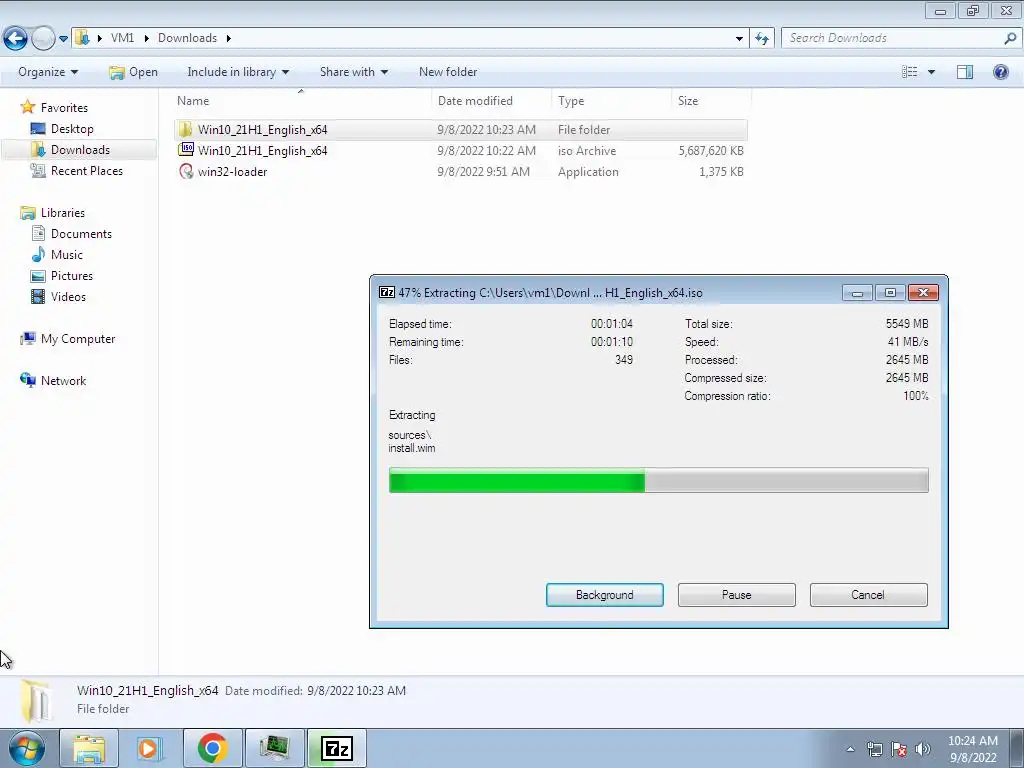Click the install.wim file name text
Image resolution: width=1024 pixels, height=768 pixels.
(x=411, y=448)
